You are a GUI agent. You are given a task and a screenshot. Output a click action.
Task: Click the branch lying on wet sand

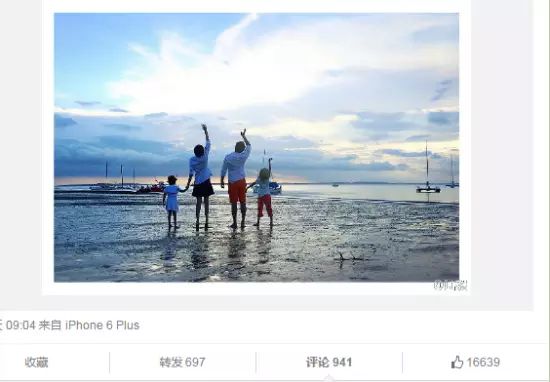pyautogui.click(x=351, y=258)
